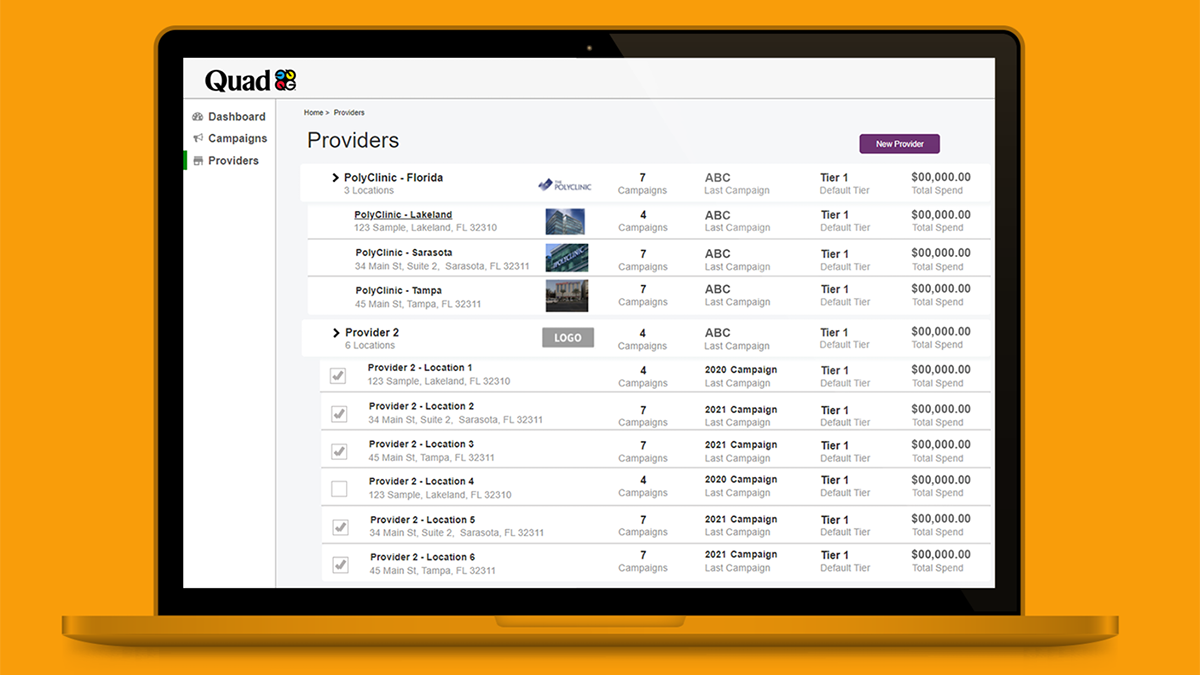Click the Quad logo in the header
This screenshot has height=675, width=1200.
pyautogui.click(x=250, y=80)
